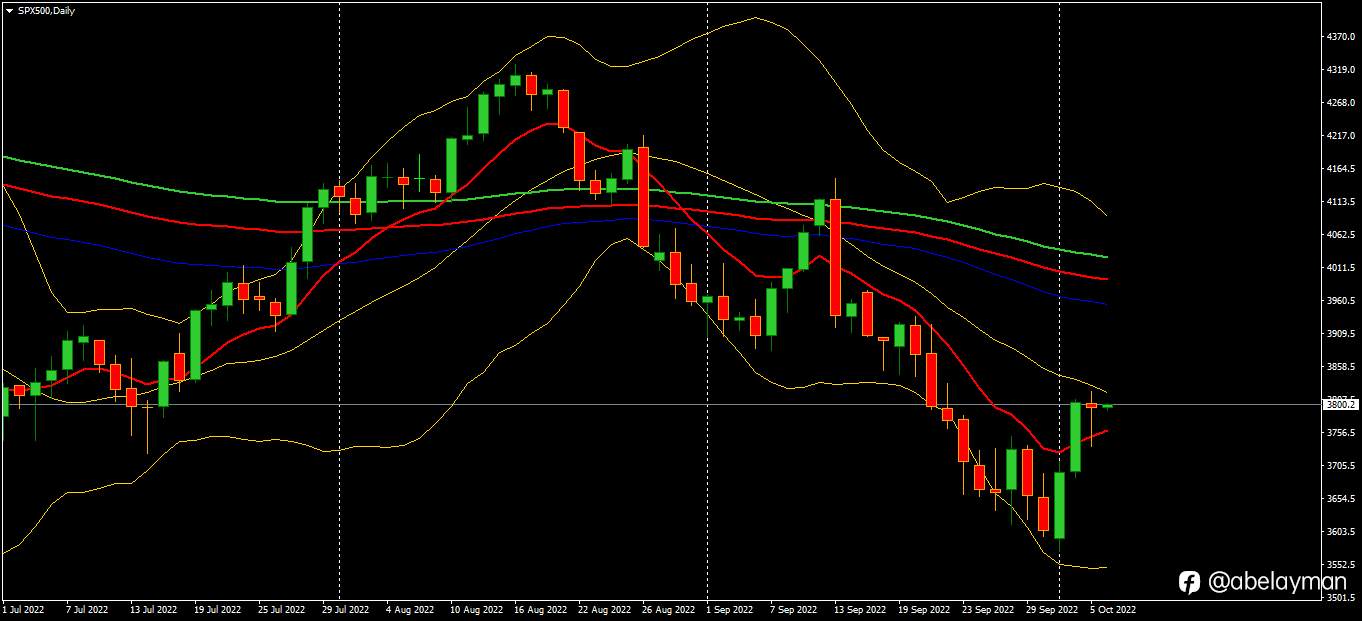Click the 3654.5 price scale label
This screenshot has height=621, width=1362.
pos(1340,499)
